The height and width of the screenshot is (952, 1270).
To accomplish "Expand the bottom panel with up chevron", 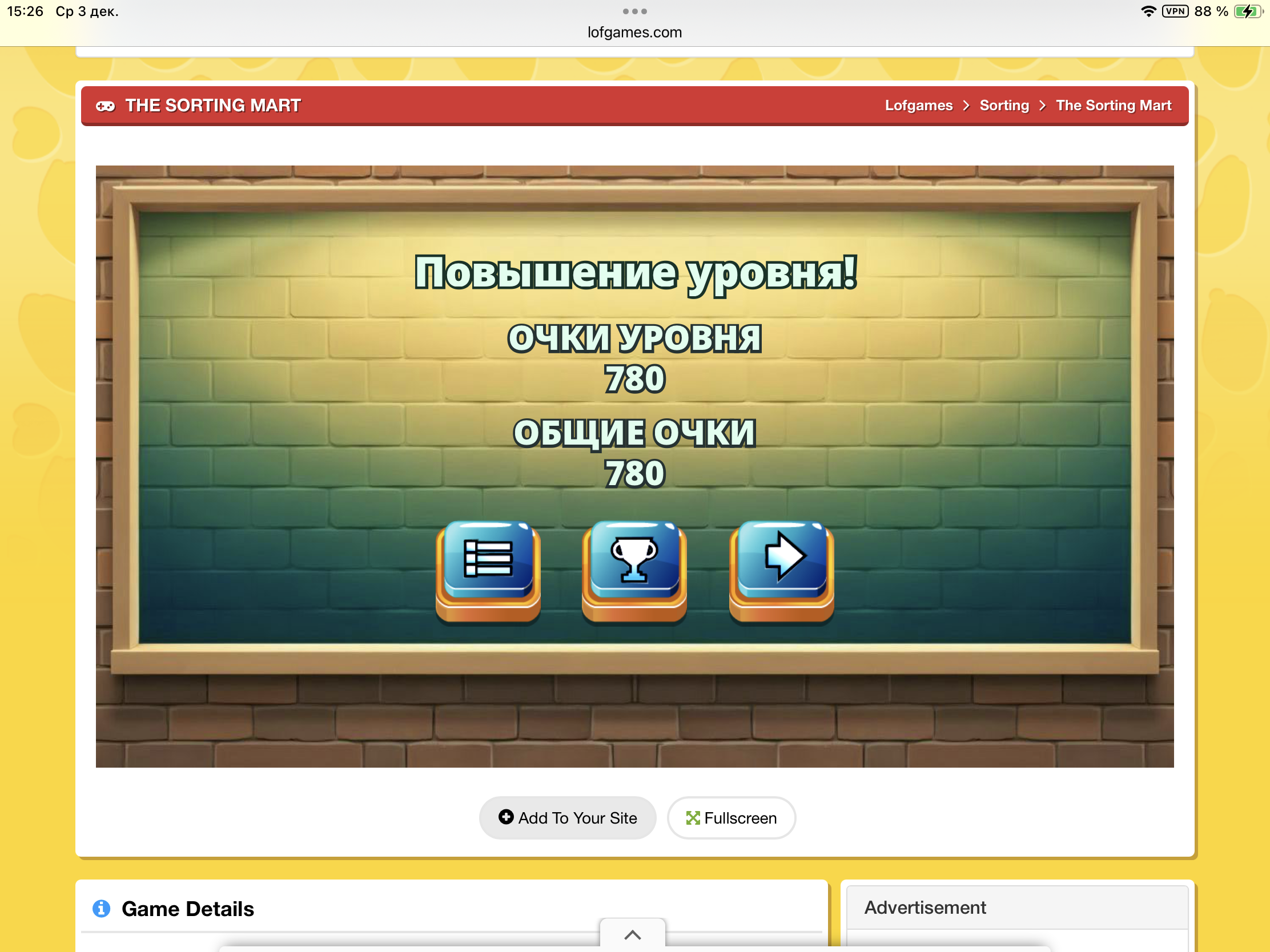I will click(x=632, y=934).
